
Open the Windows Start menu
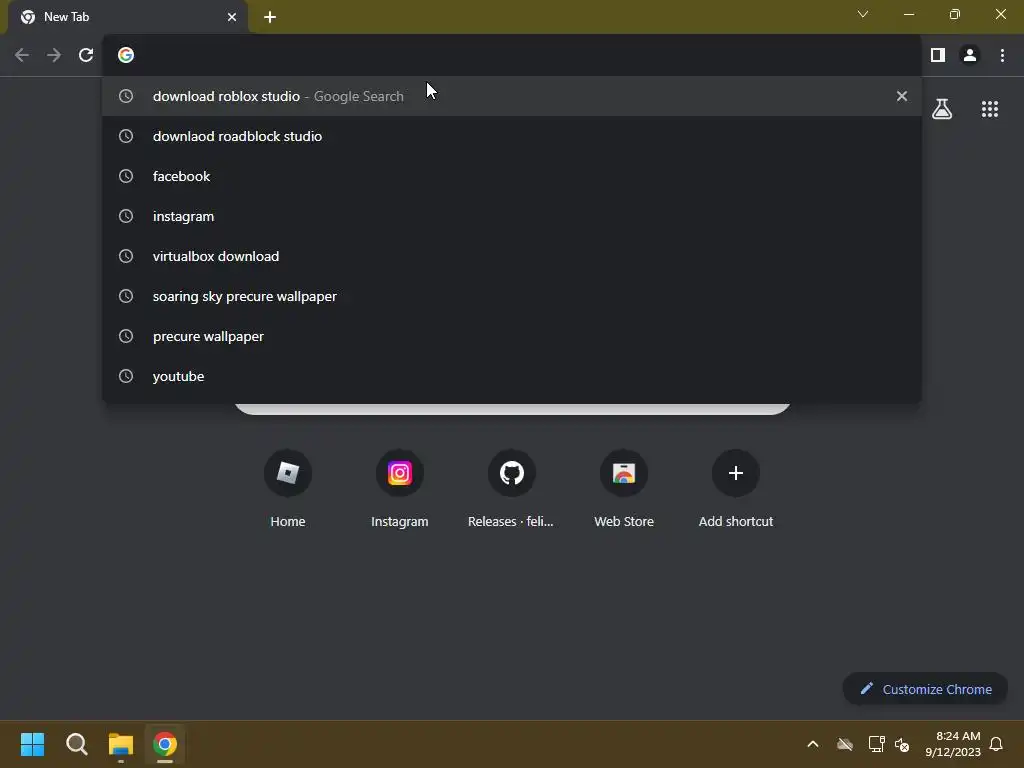click(x=32, y=744)
